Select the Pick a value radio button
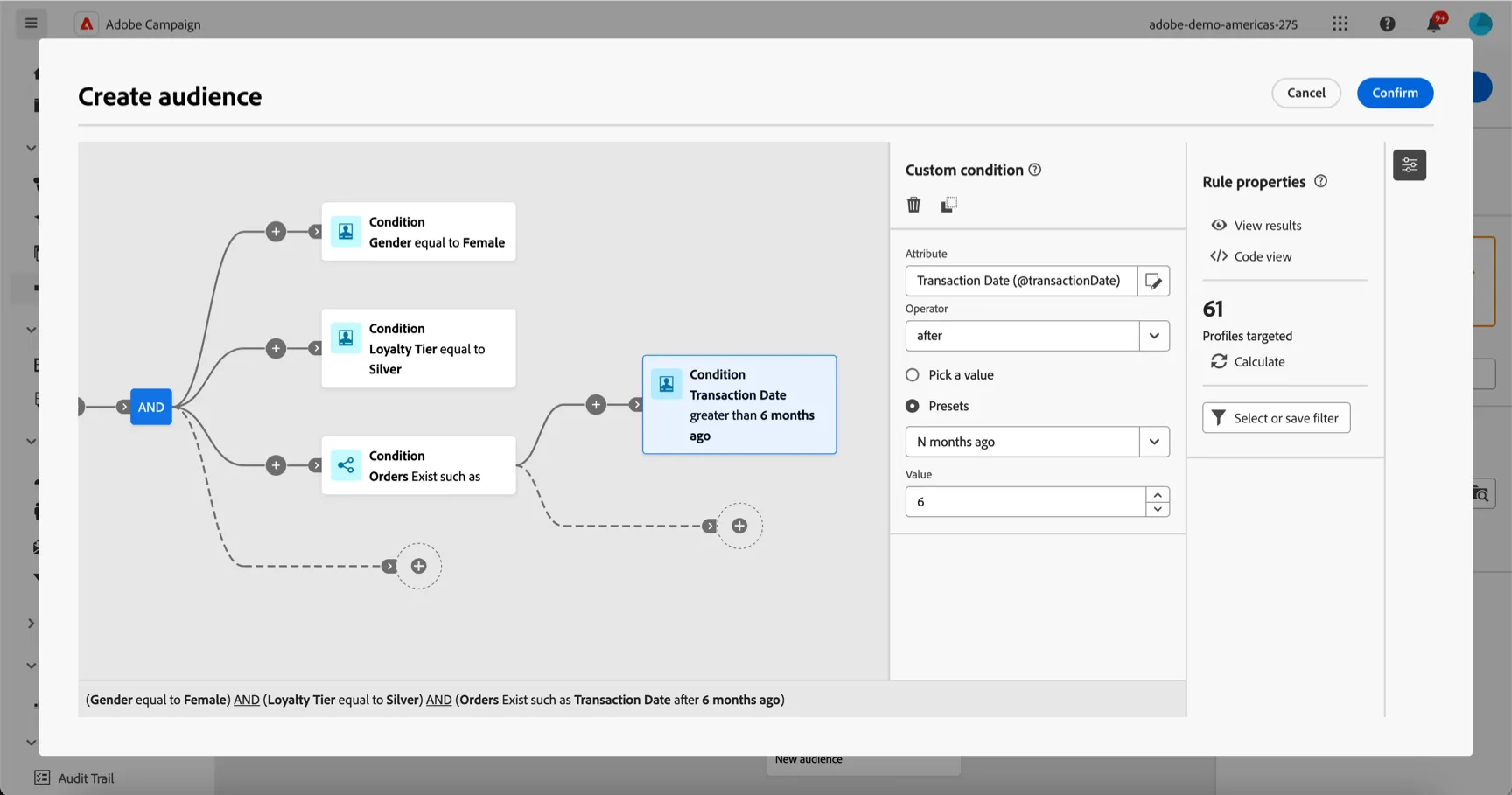 (913, 374)
